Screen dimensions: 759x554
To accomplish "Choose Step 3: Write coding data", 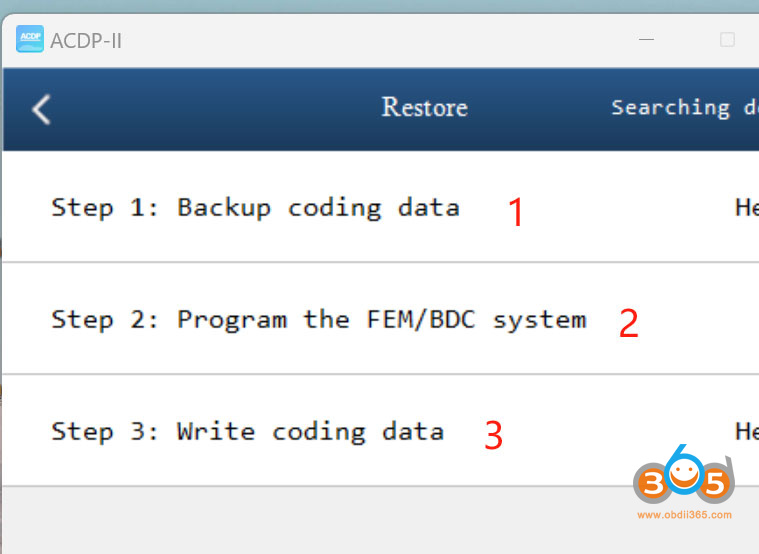I will (x=247, y=432).
